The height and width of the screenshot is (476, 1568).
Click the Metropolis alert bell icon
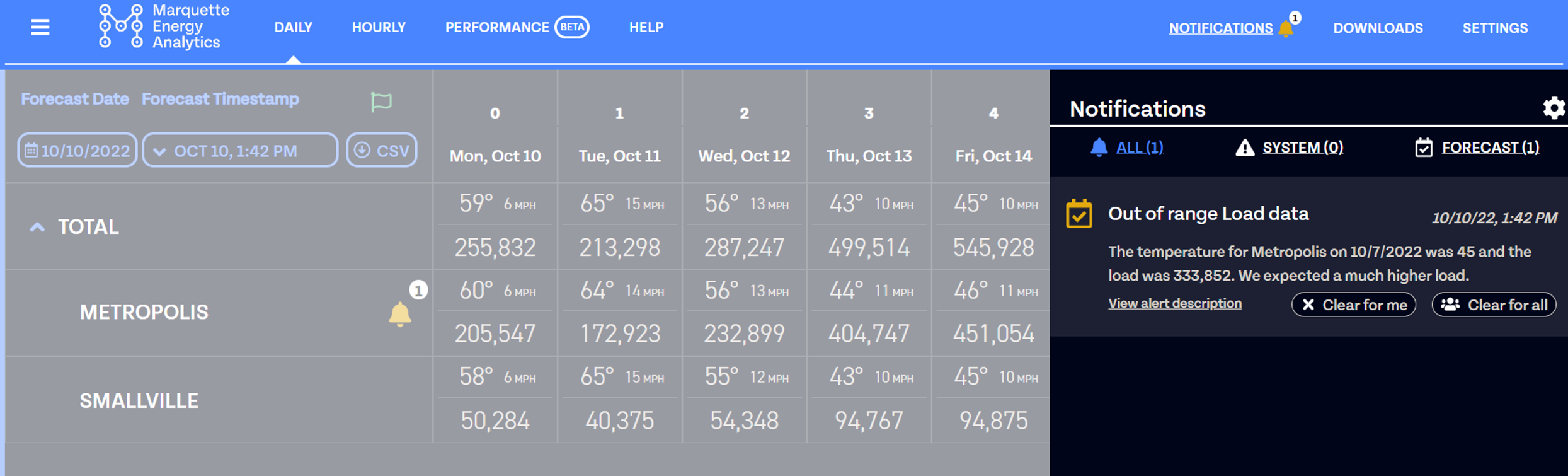point(400,313)
